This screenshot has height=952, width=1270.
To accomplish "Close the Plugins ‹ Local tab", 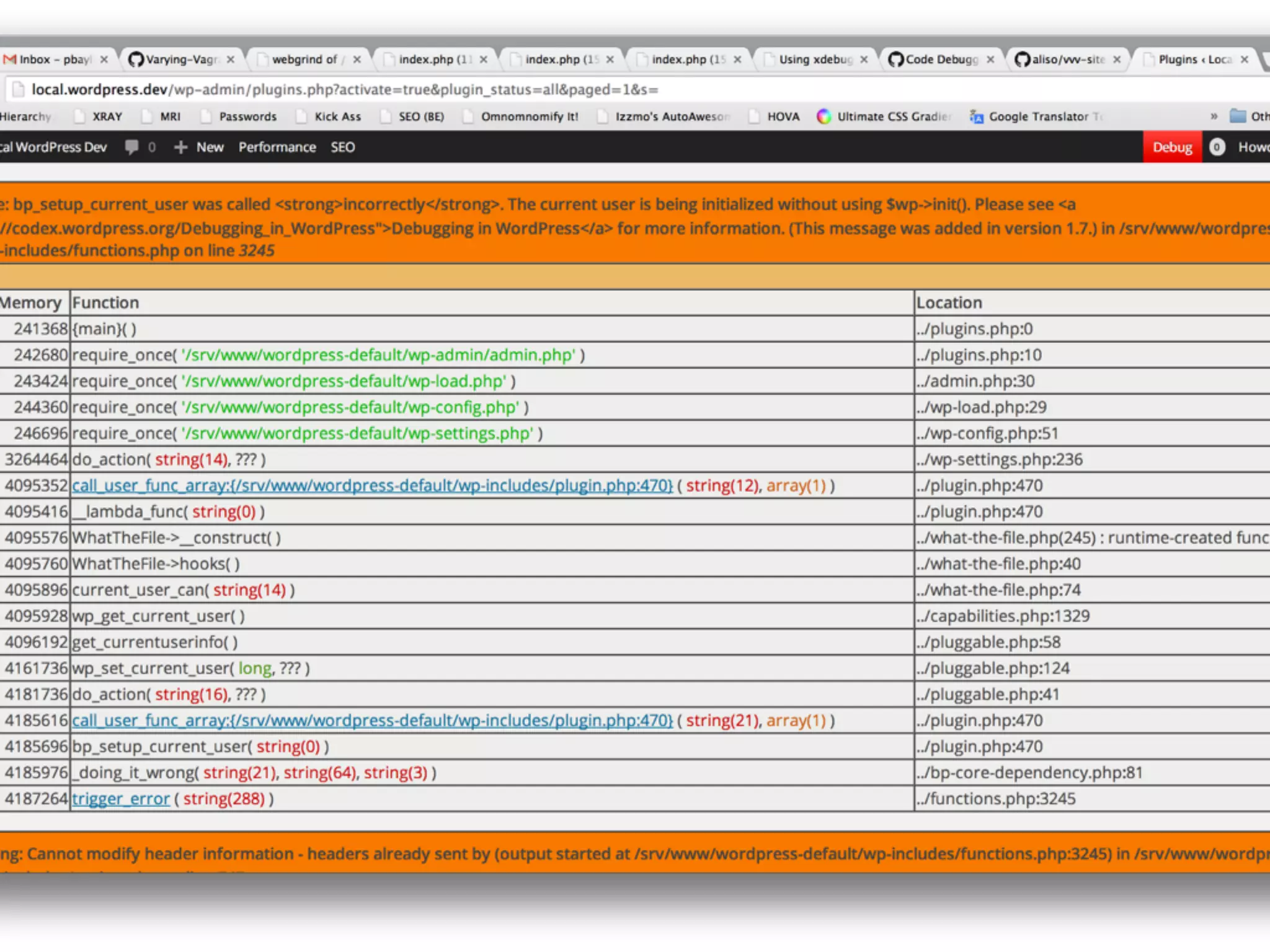I will point(1245,59).
